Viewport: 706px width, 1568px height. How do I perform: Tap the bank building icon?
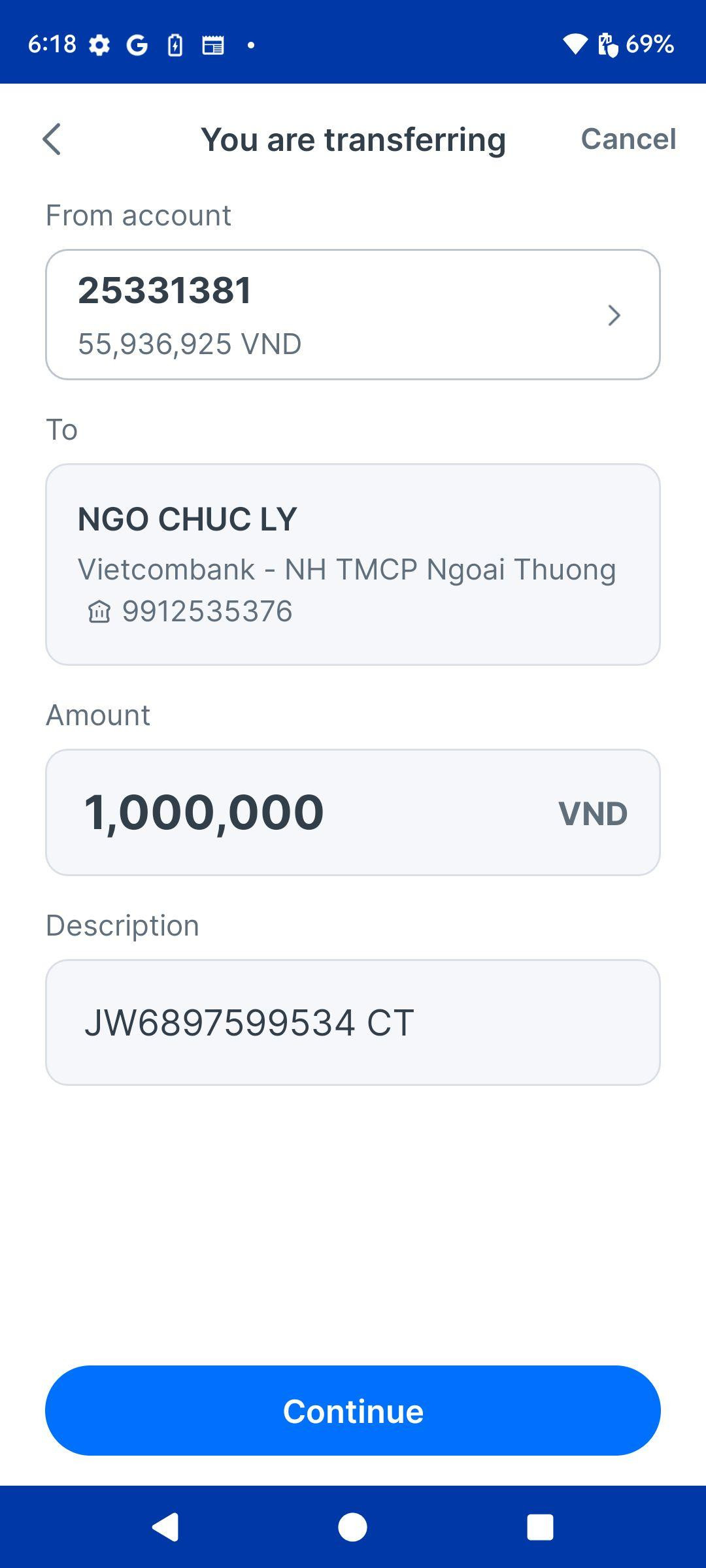click(x=99, y=612)
